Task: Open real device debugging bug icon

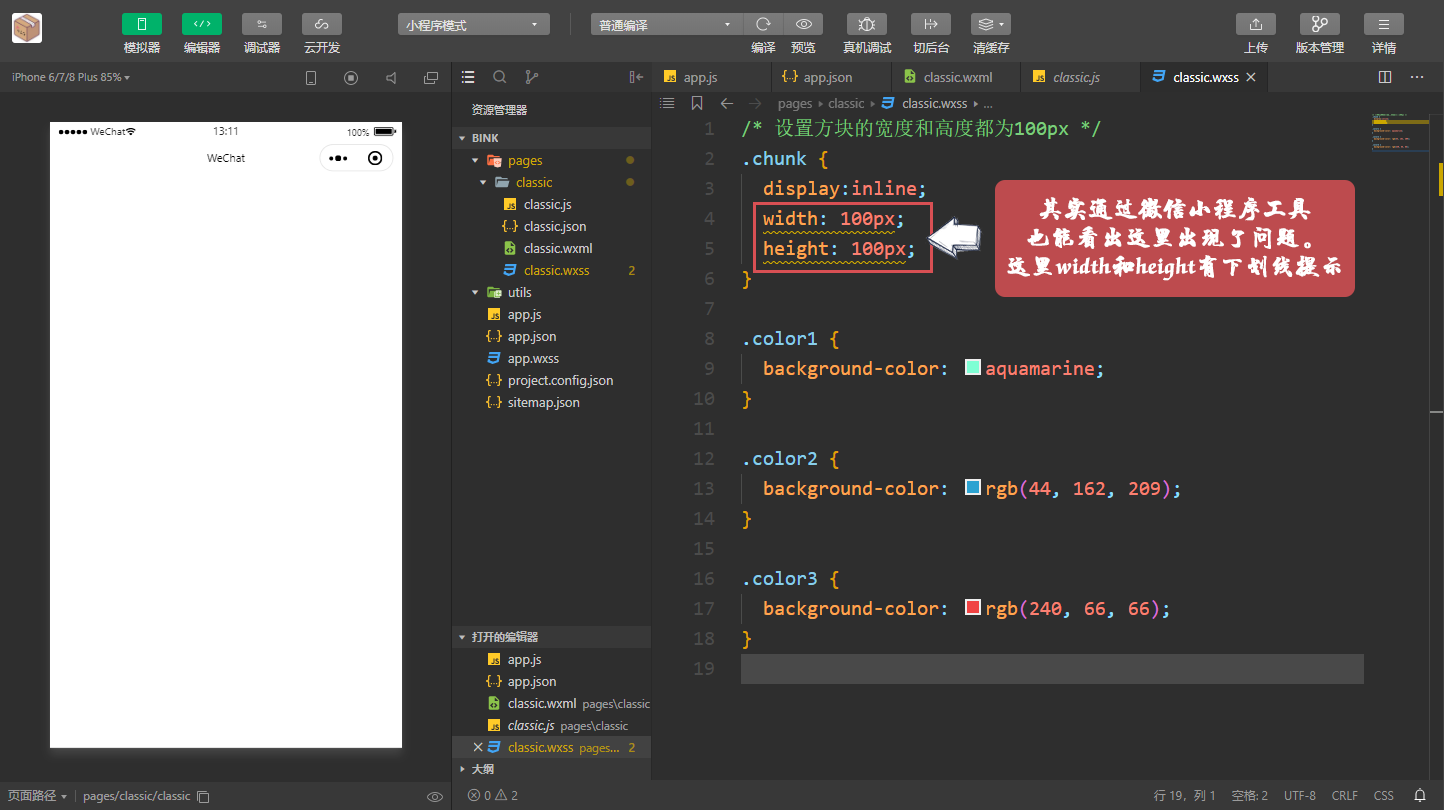Action: (866, 24)
